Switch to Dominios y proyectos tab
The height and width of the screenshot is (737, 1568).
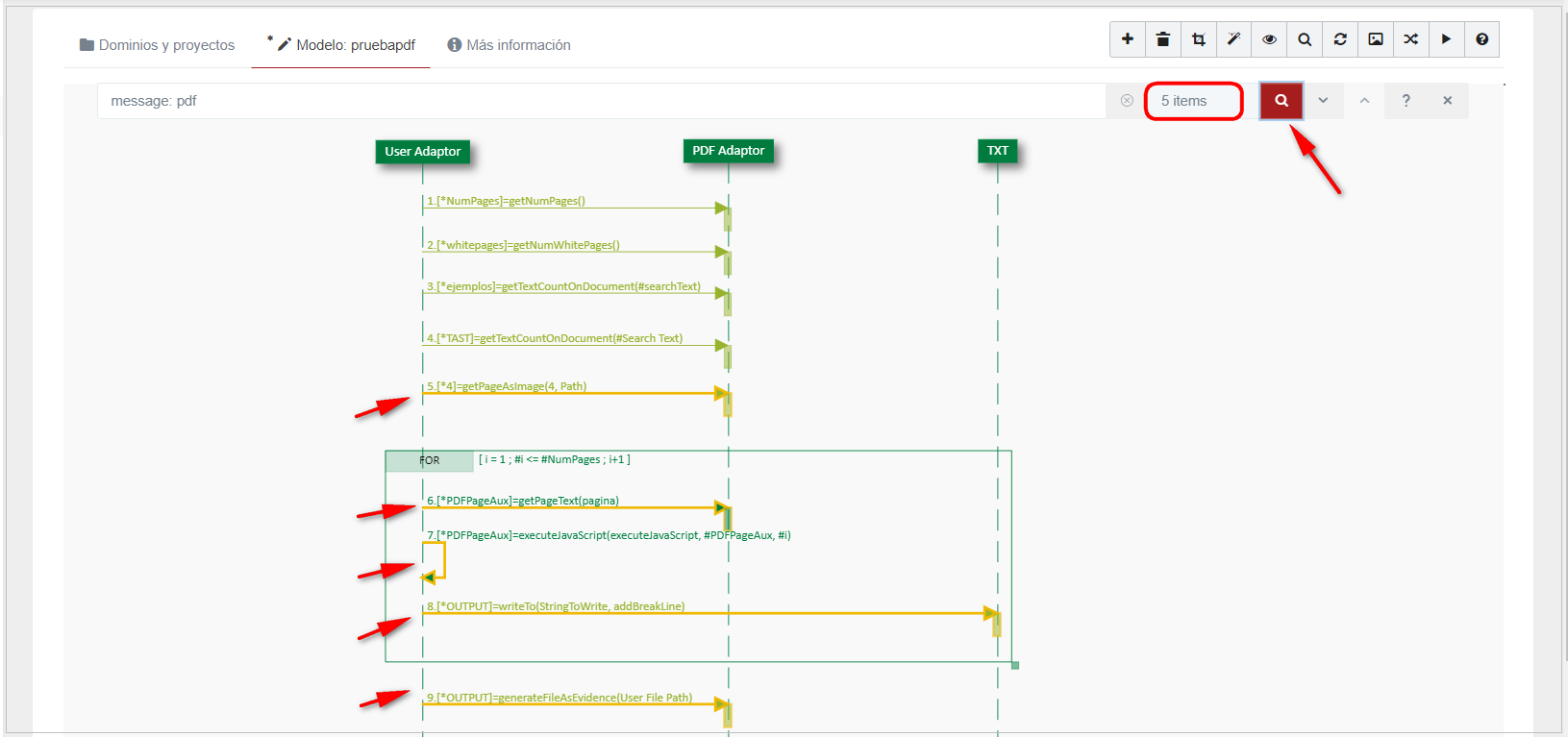click(x=157, y=45)
